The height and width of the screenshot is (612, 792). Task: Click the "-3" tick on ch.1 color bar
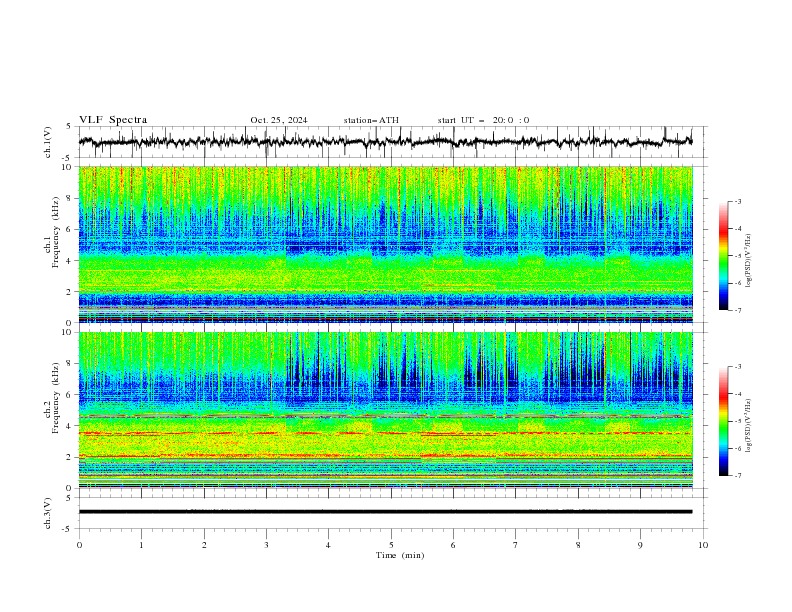click(738, 201)
